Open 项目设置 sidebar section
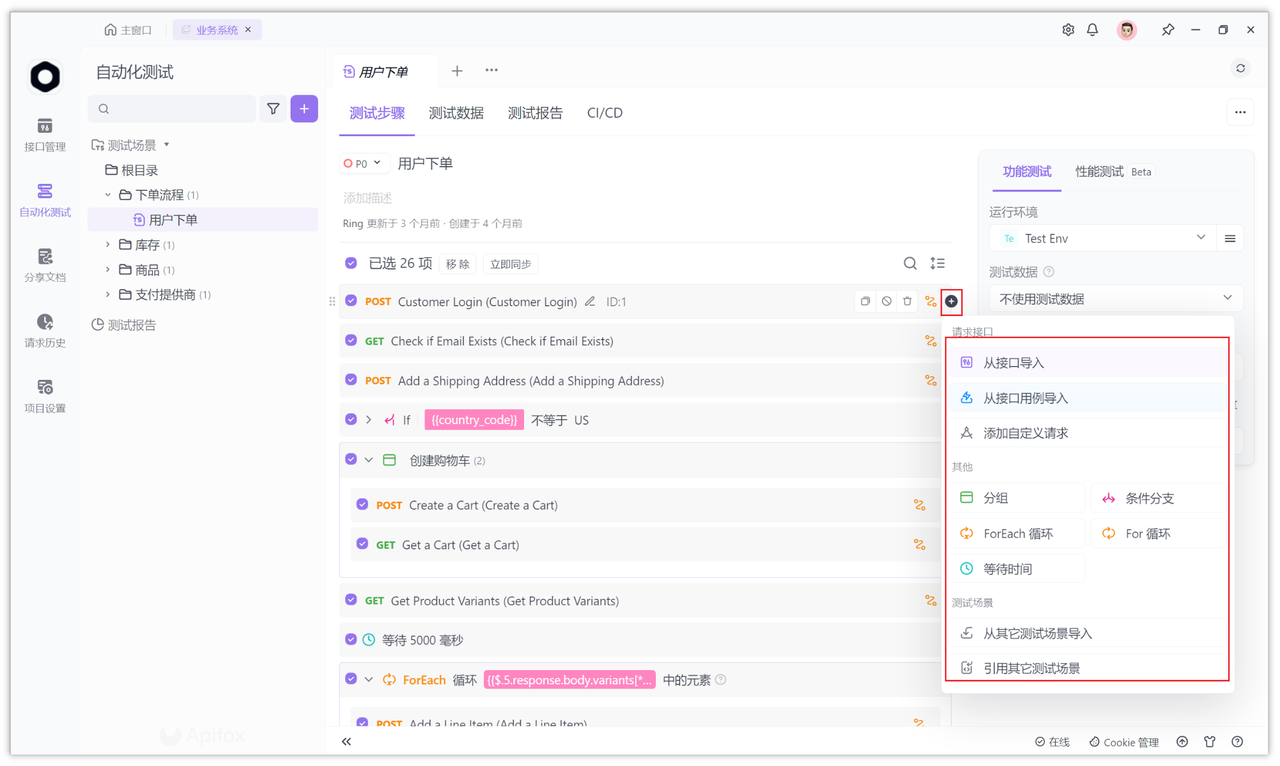The height and width of the screenshot is (766, 1280). coord(45,396)
